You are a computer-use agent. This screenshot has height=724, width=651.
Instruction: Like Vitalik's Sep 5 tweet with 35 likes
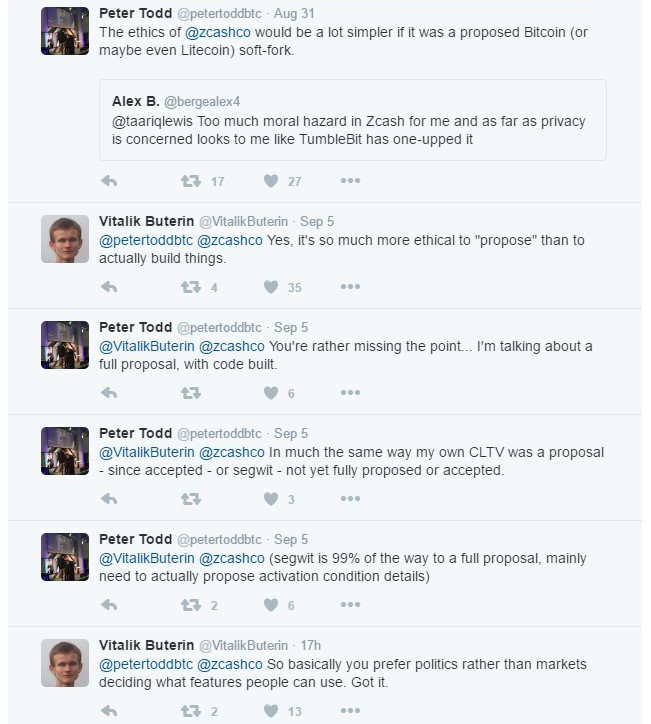point(271,287)
